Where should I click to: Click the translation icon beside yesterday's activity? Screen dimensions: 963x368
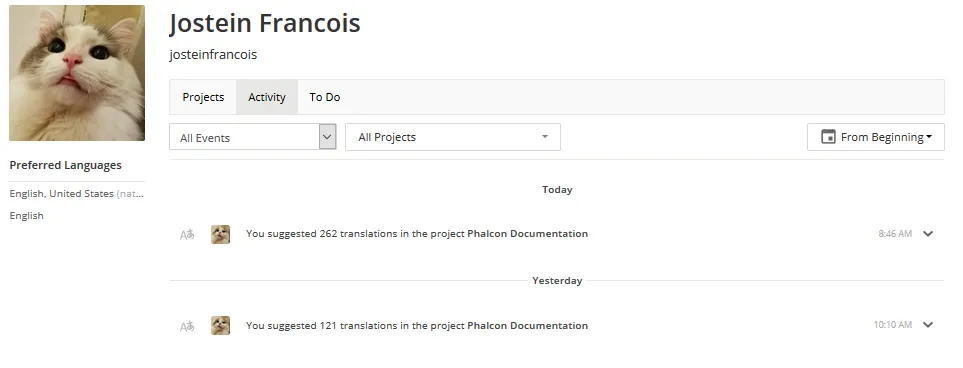[187, 326]
